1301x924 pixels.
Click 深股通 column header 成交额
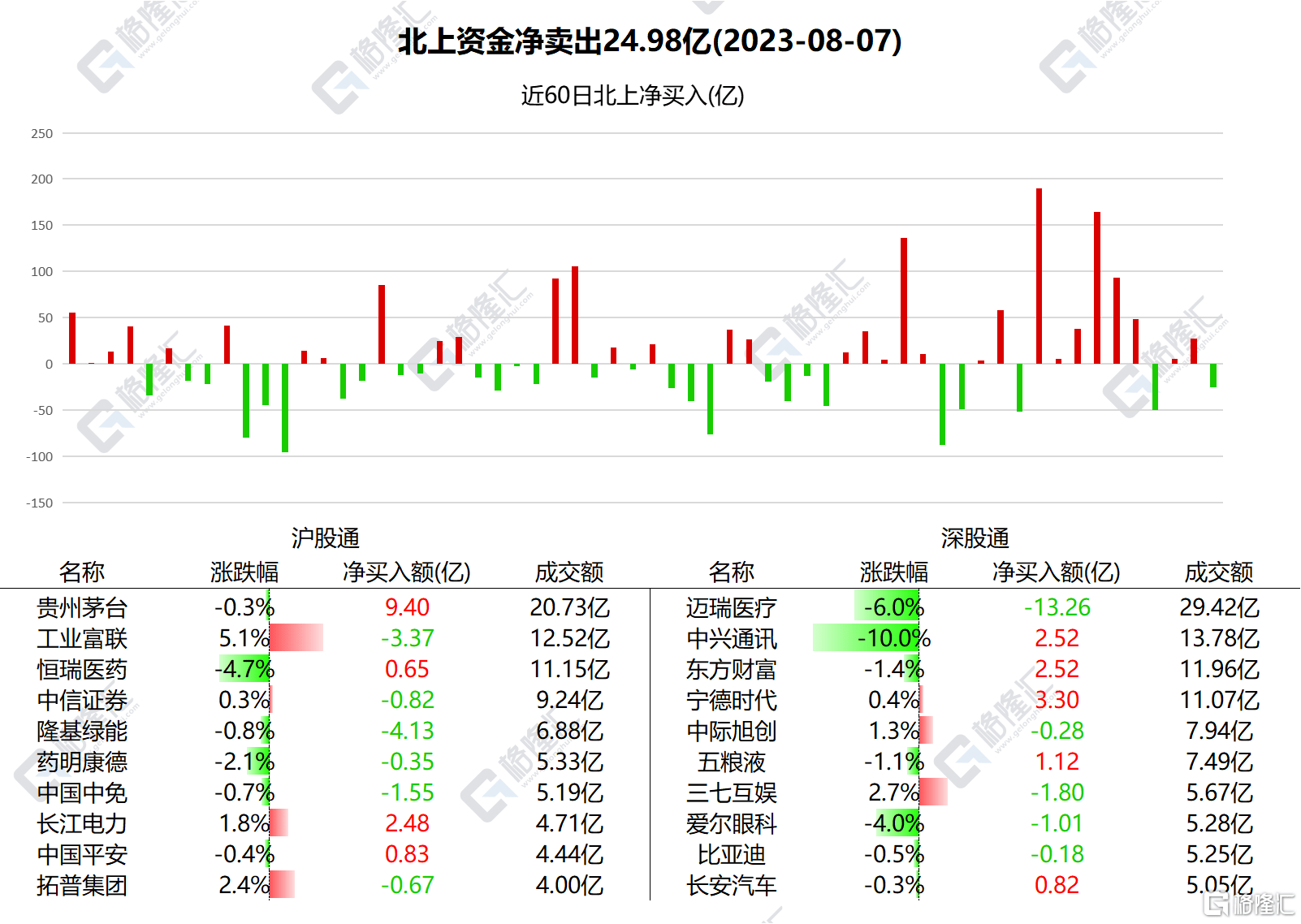(1219, 572)
